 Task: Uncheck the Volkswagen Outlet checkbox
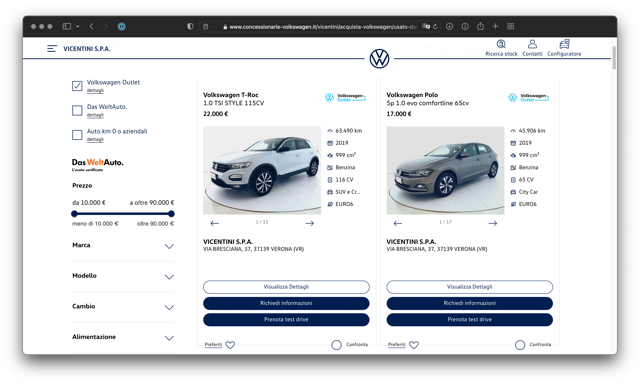[x=77, y=86]
